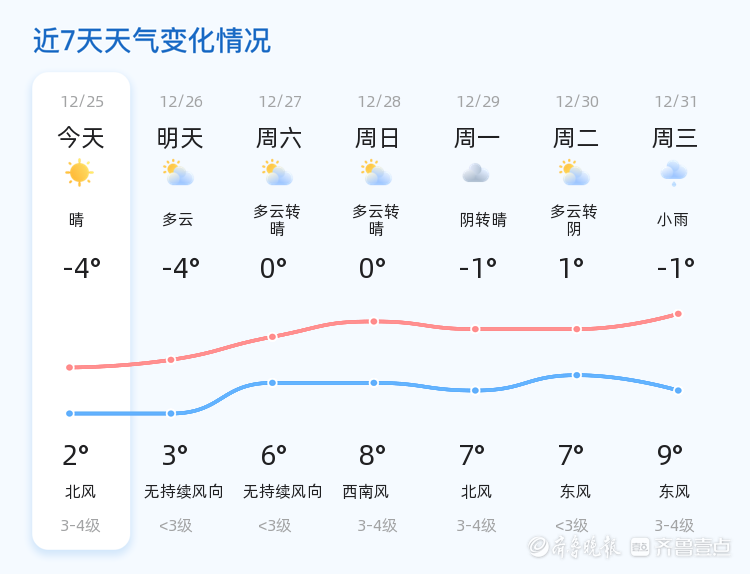Click the weather icon under 周六

coord(277,173)
